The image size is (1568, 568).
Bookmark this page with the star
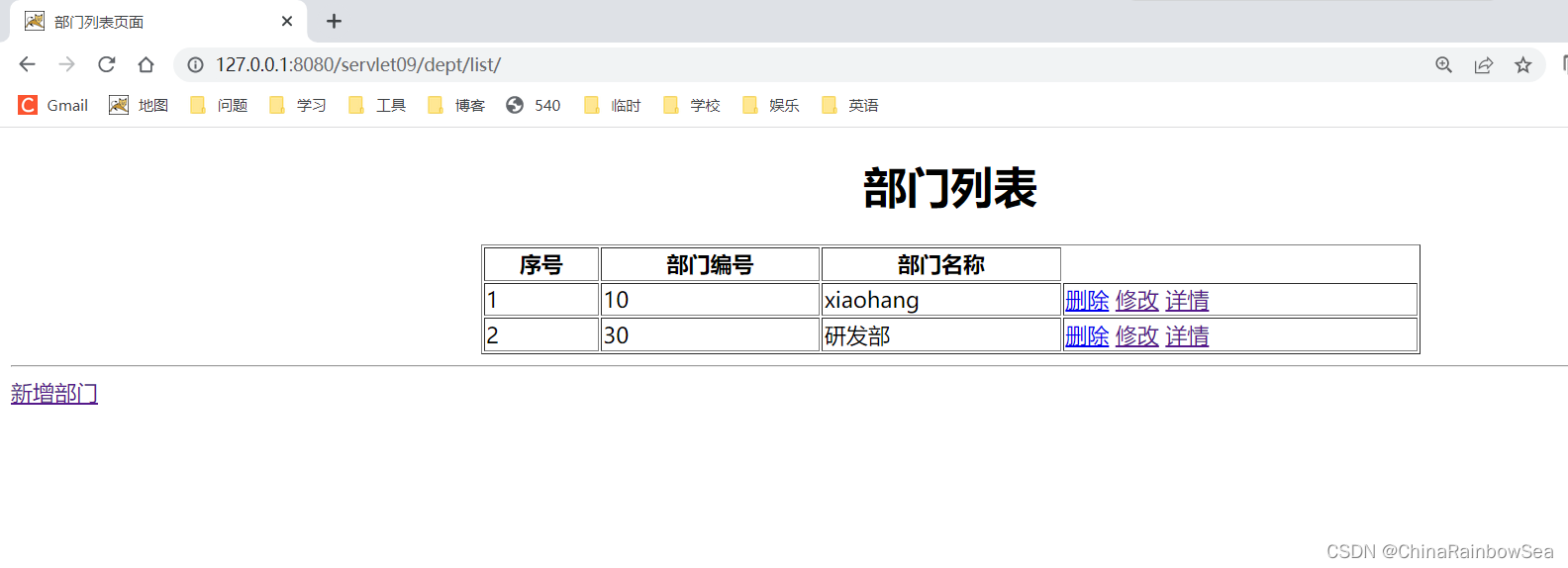tap(1522, 64)
